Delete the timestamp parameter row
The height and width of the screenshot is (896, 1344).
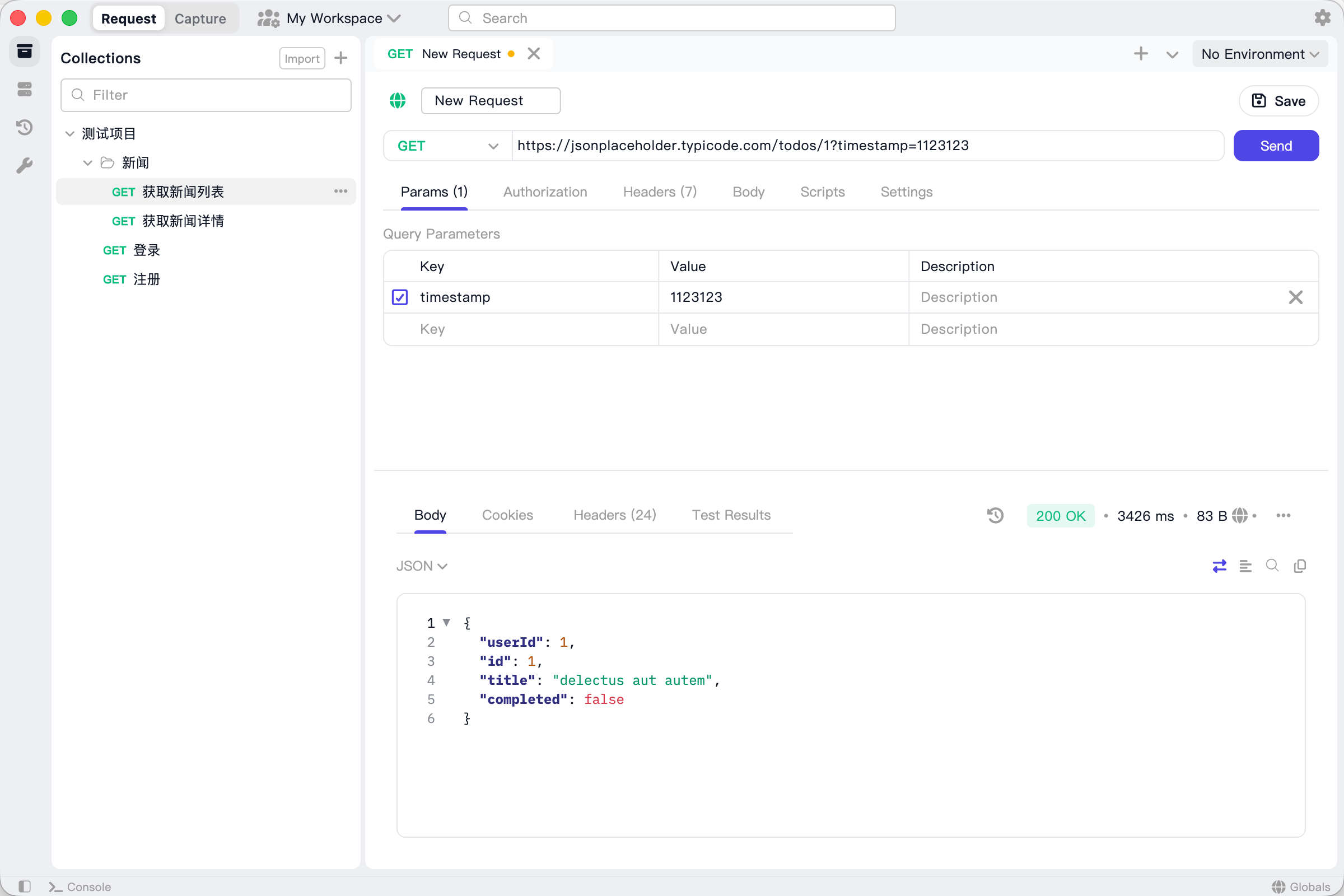[1295, 297]
